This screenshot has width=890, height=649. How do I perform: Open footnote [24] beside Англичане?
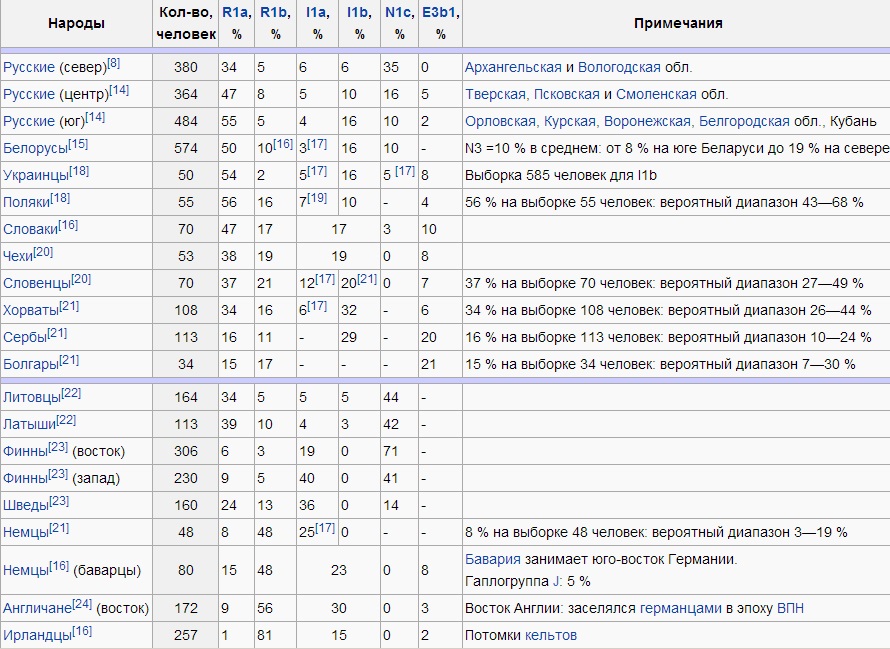[82, 604]
